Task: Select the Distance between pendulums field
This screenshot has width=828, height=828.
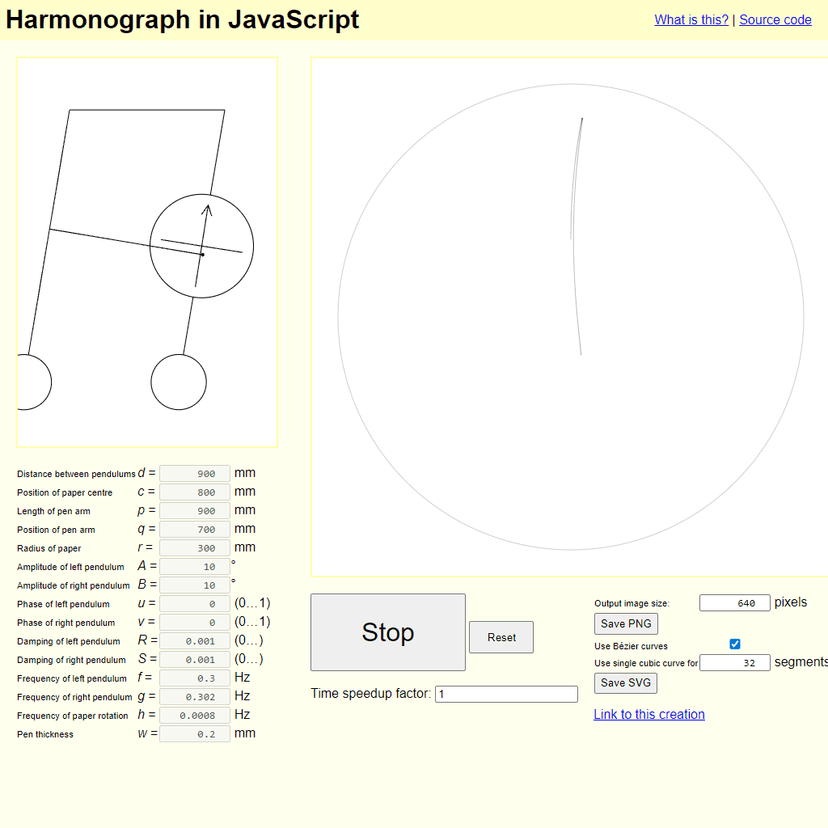Action: click(x=194, y=473)
